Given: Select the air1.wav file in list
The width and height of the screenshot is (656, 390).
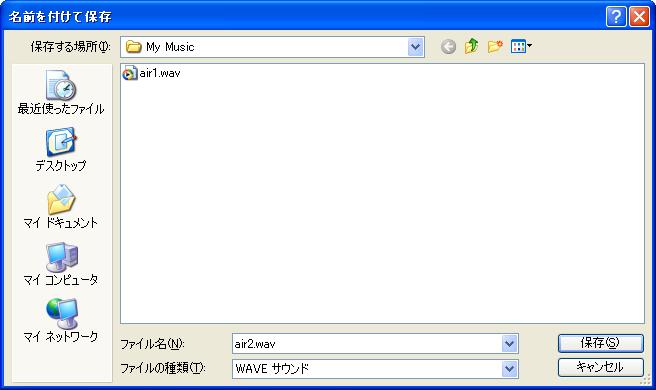Looking at the screenshot, I should pos(151,73).
